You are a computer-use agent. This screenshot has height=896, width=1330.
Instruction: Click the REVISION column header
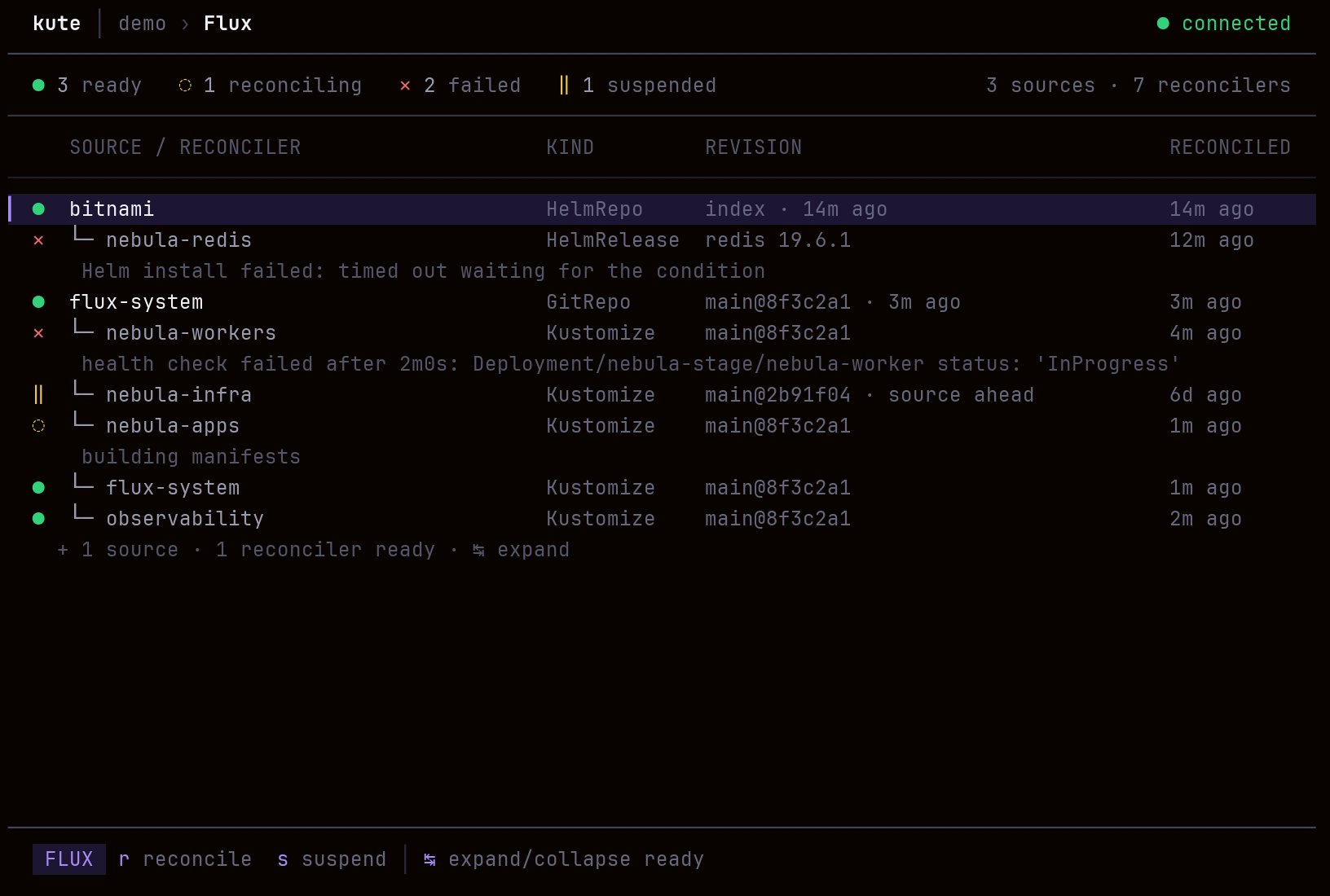[x=754, y=147]
